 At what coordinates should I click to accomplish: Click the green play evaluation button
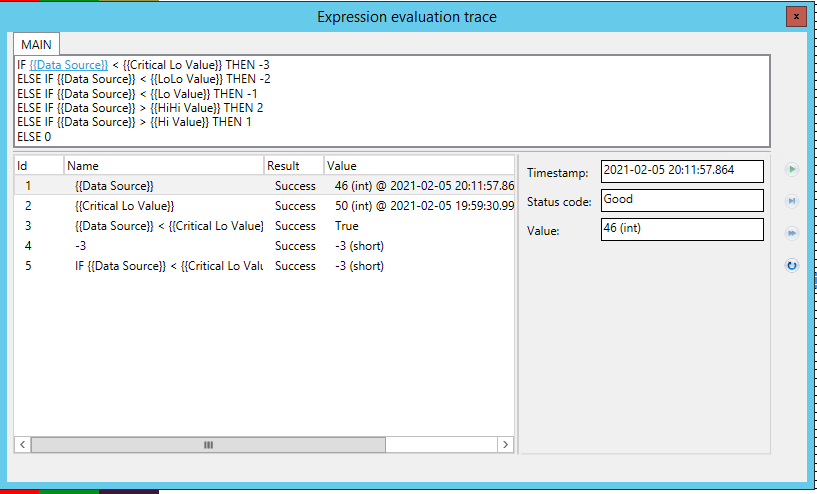(x=792, y=170)
